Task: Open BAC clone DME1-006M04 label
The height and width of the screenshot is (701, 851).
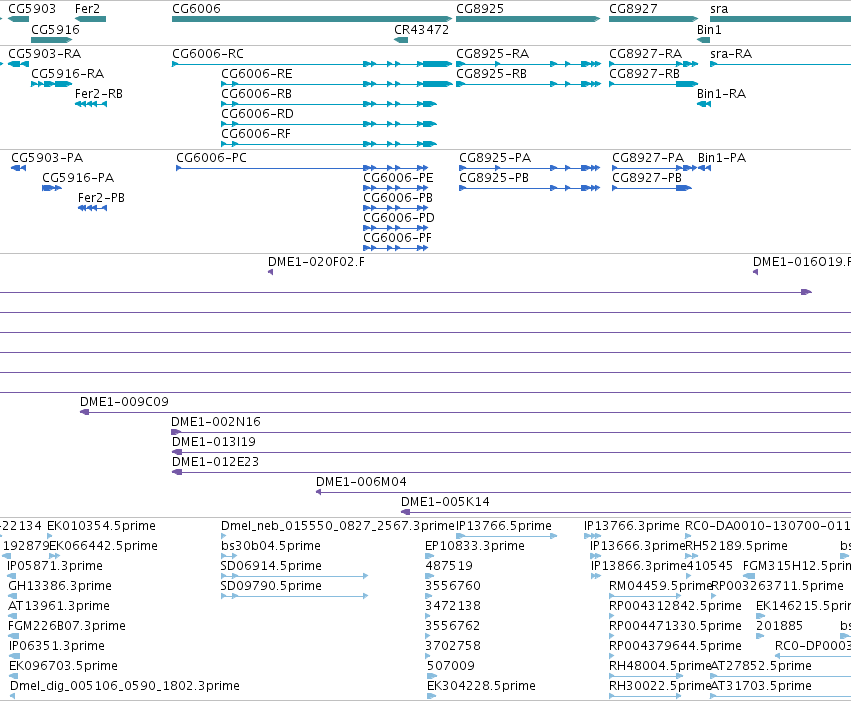Action: click(x=361, y=482)
